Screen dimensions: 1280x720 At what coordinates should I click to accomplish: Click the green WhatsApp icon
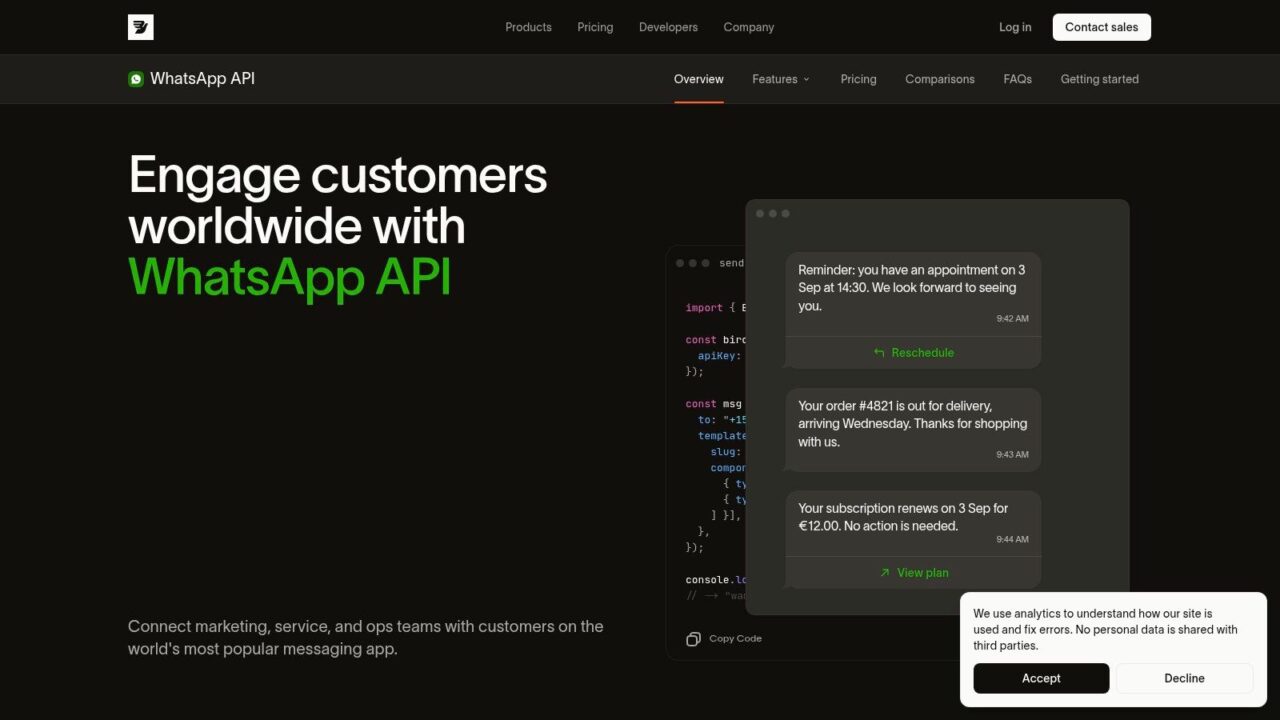pos(136,79)
